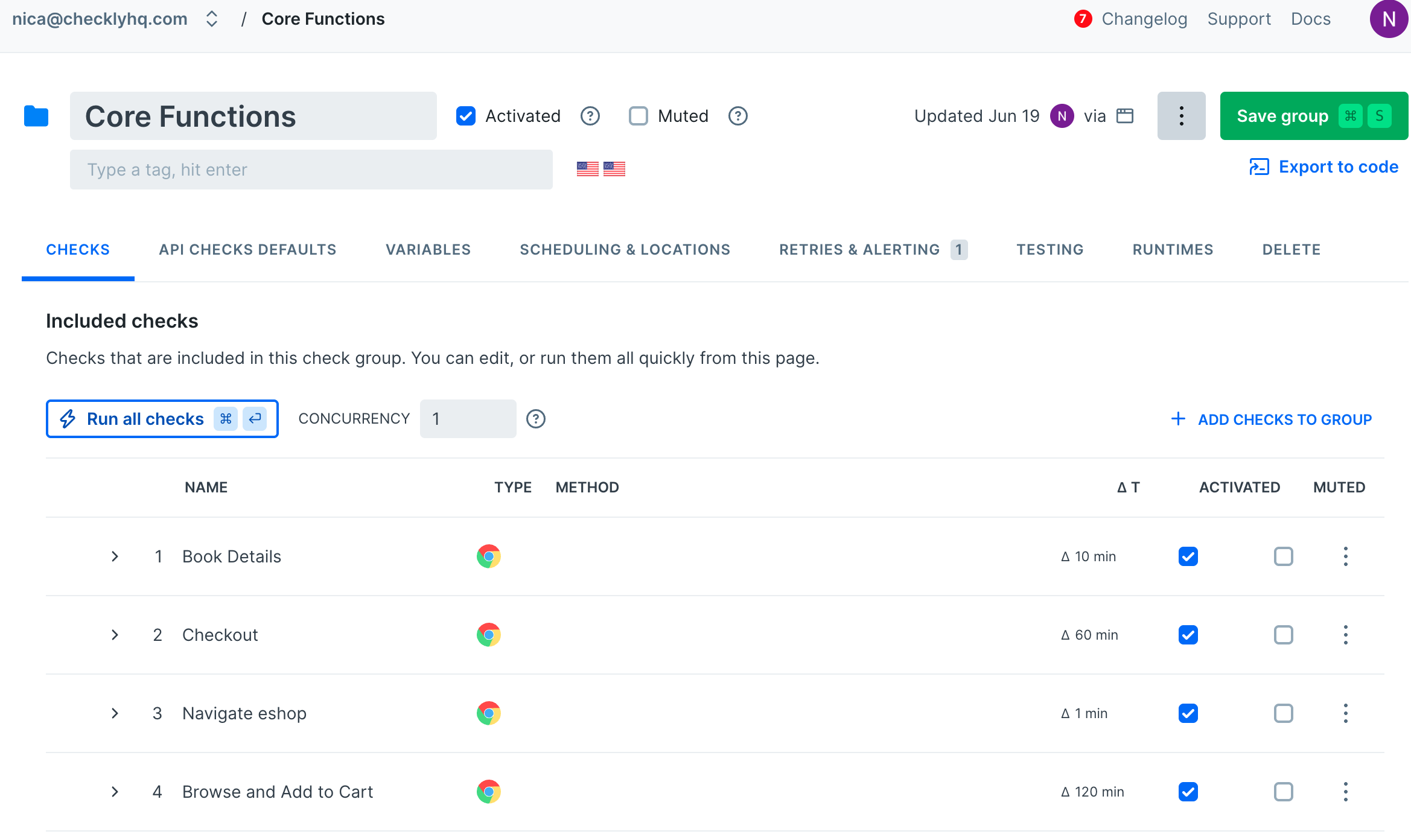Open the three-dot menu for the Checkout check
Viewport: 1411px width, 840px height.
click(1345, 634)
